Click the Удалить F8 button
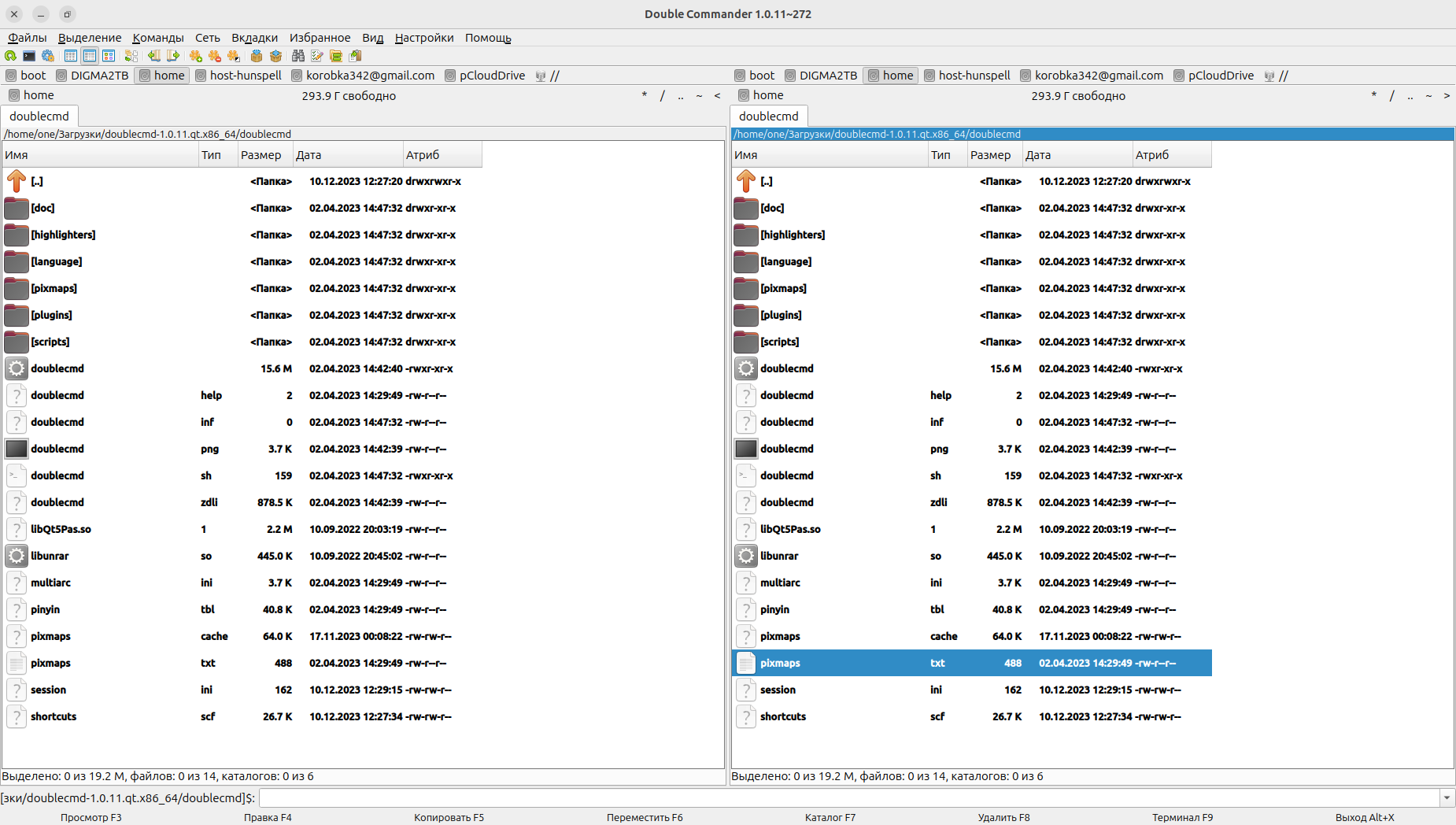Viewport: 1456px width, 825px height. tap(1003, 817)
